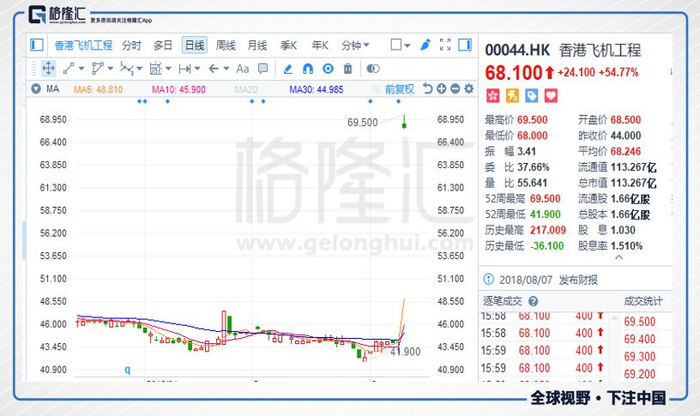This screenshot has height=416, width=700.
Task: Open the 分钟 minute interval dropdown
Action: pyautogui.click(x=355, y=45)
